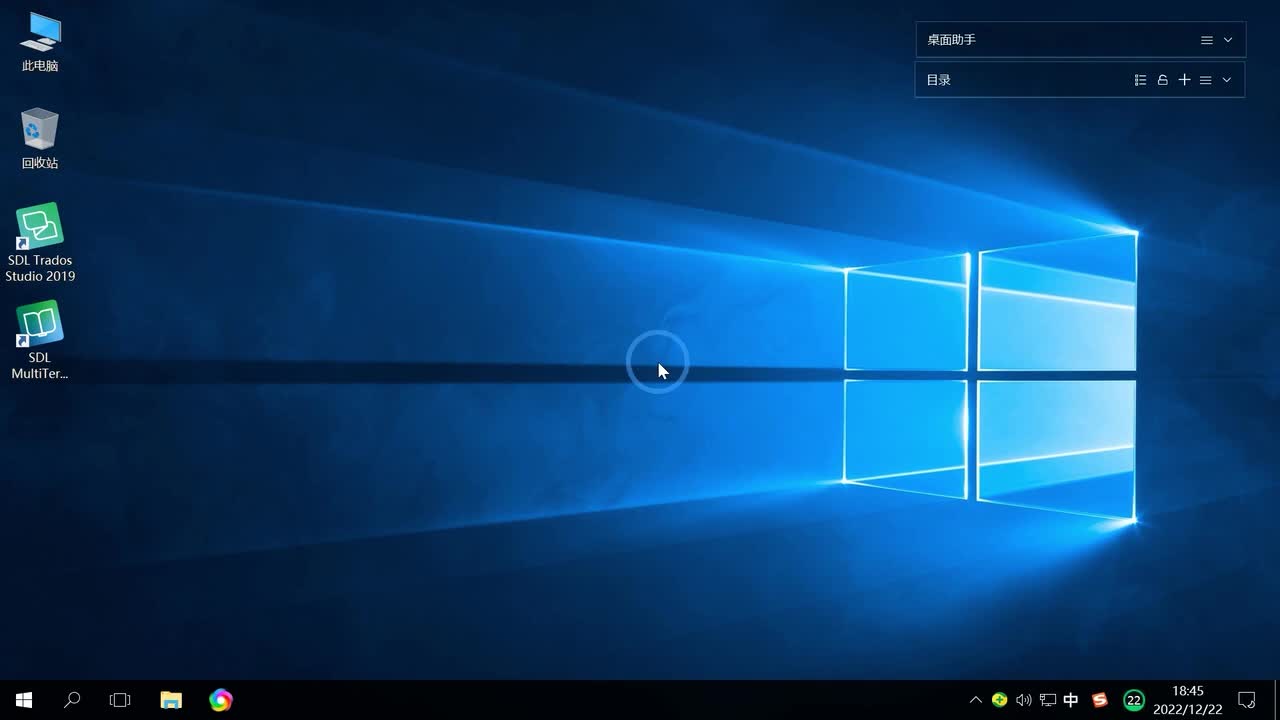Open taskbar Search
Viewport: 1280px width, 720px height.
point(72,700)
